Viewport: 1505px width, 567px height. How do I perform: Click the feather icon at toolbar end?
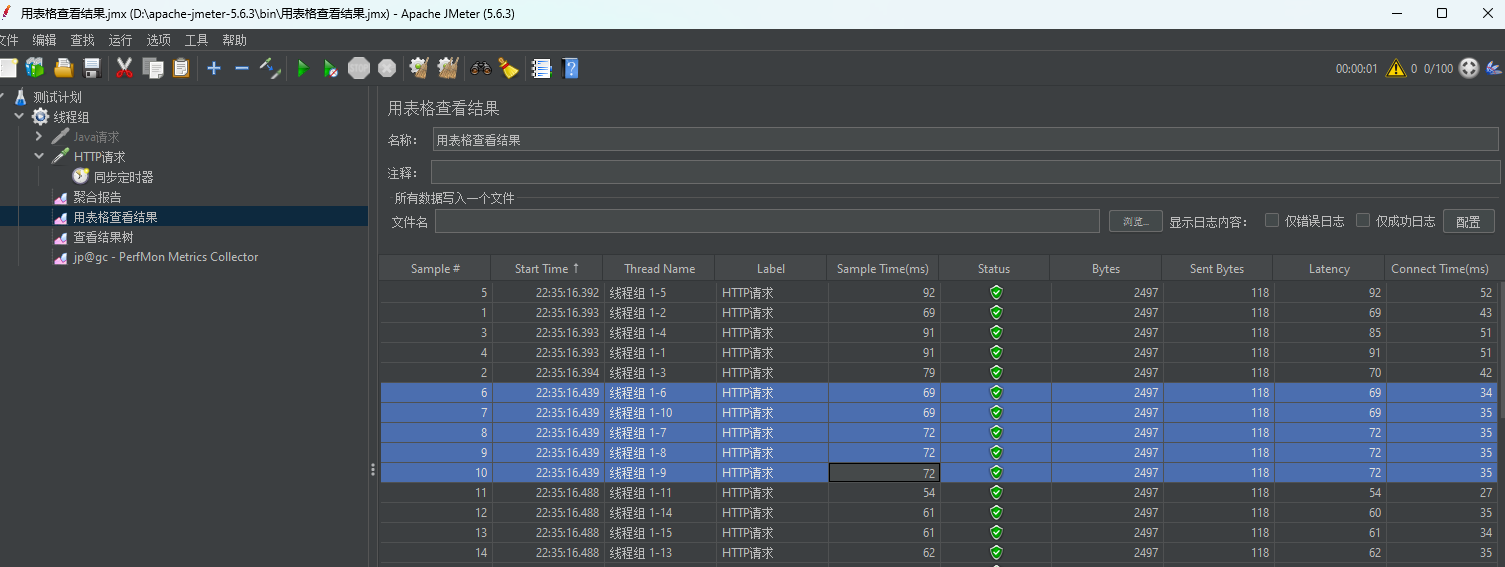[1494, 68]
